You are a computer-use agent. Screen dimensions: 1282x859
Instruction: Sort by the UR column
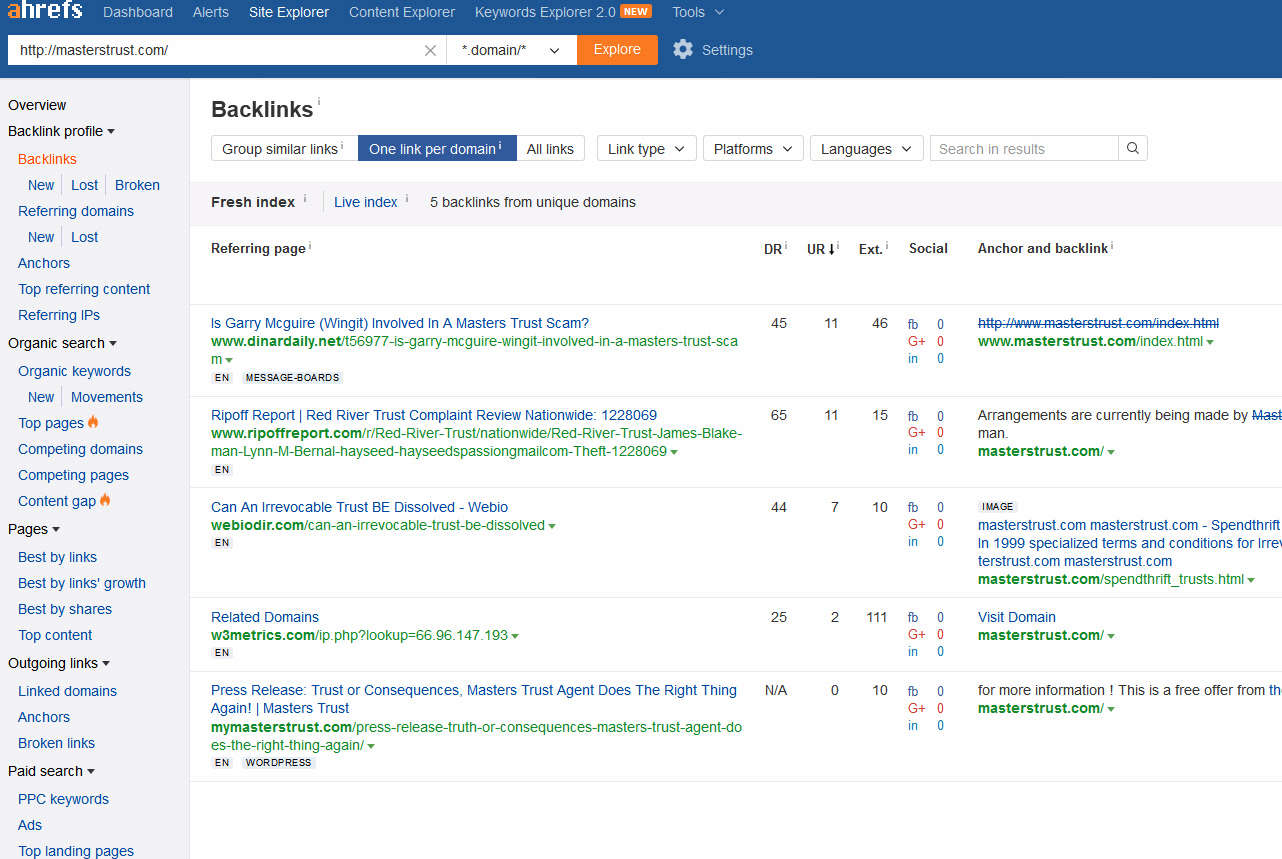[820, 249]
